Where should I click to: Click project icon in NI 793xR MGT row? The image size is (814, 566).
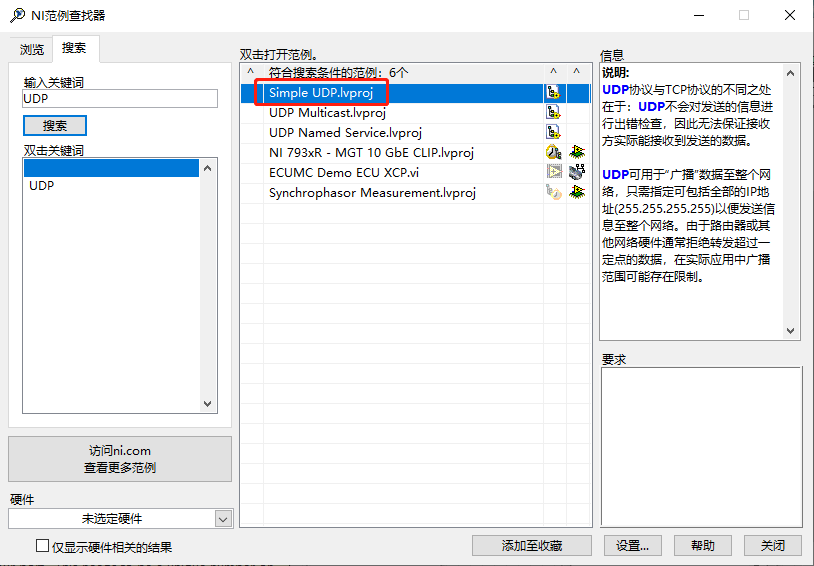[x=553, y=153]
